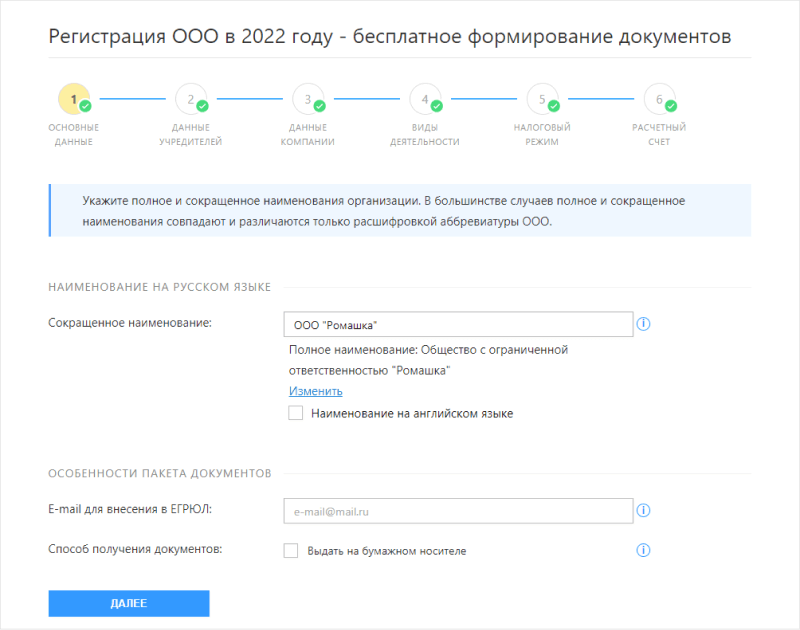The image size is (800, 630).
Task: Select step 4 Виды деятельности circle
Action: click(425, 99)
